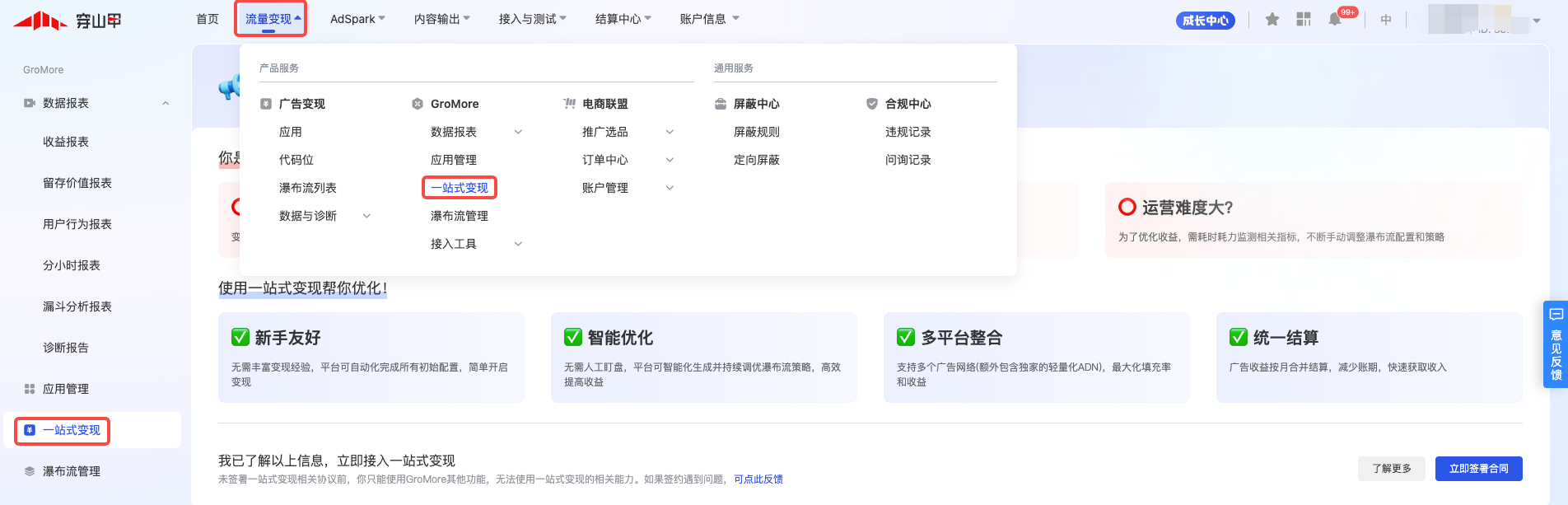Screen dimensions: 1568x505
Task: Switch language using the 中 icon
Action: click(1386, 20)
